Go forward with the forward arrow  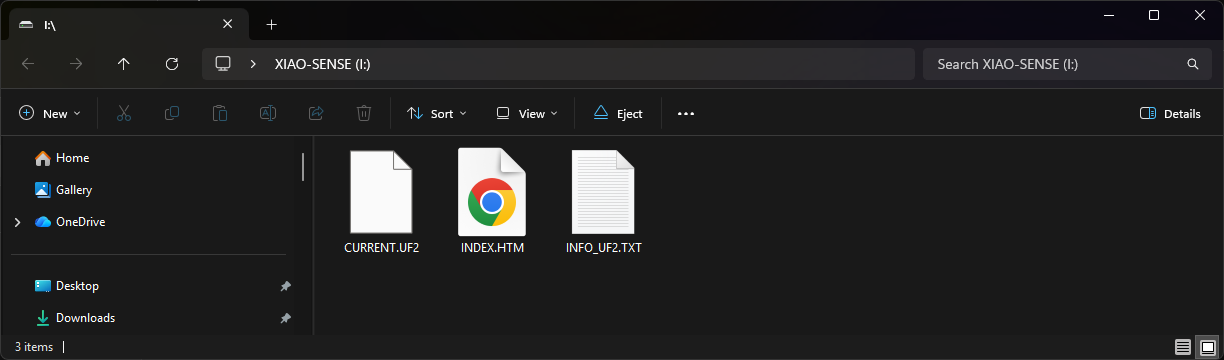point(76,64)
